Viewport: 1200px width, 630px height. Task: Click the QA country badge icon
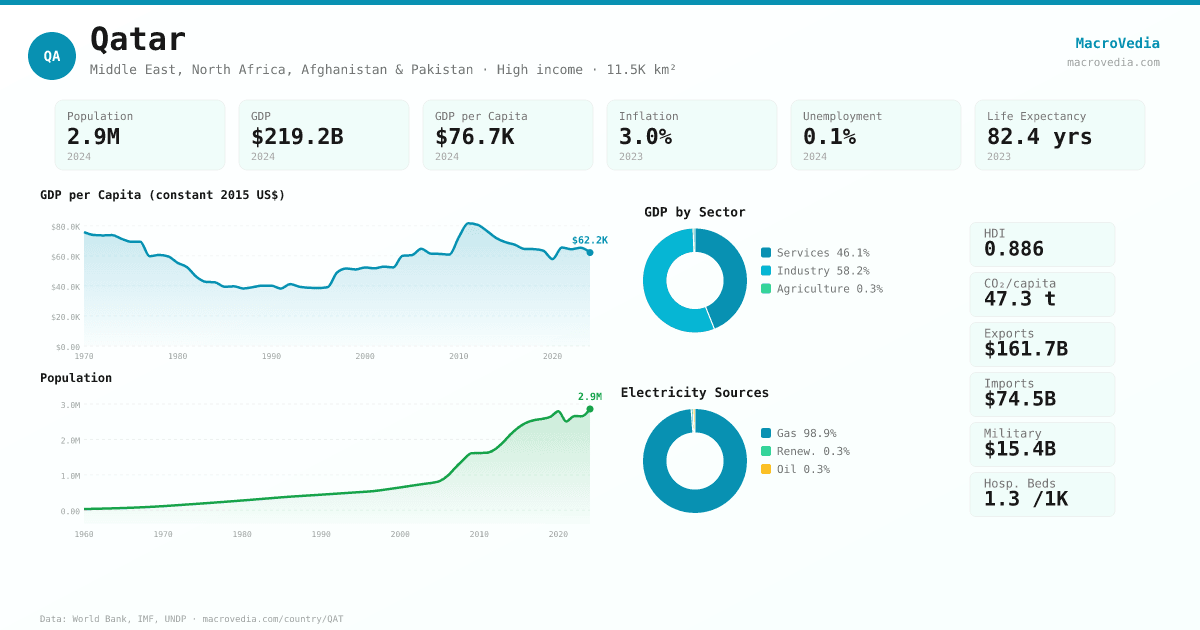pyautogui.click(x=52, y=56)
